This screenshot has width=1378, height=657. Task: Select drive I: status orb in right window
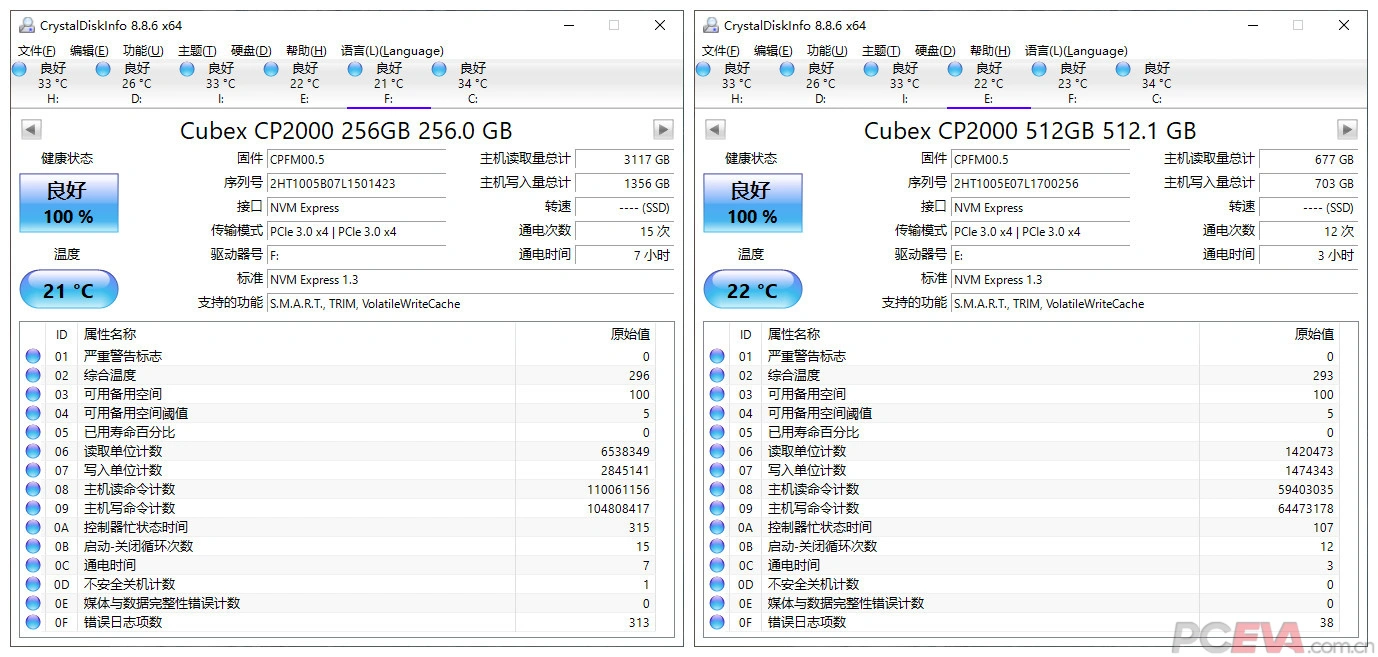click(871, 69)
